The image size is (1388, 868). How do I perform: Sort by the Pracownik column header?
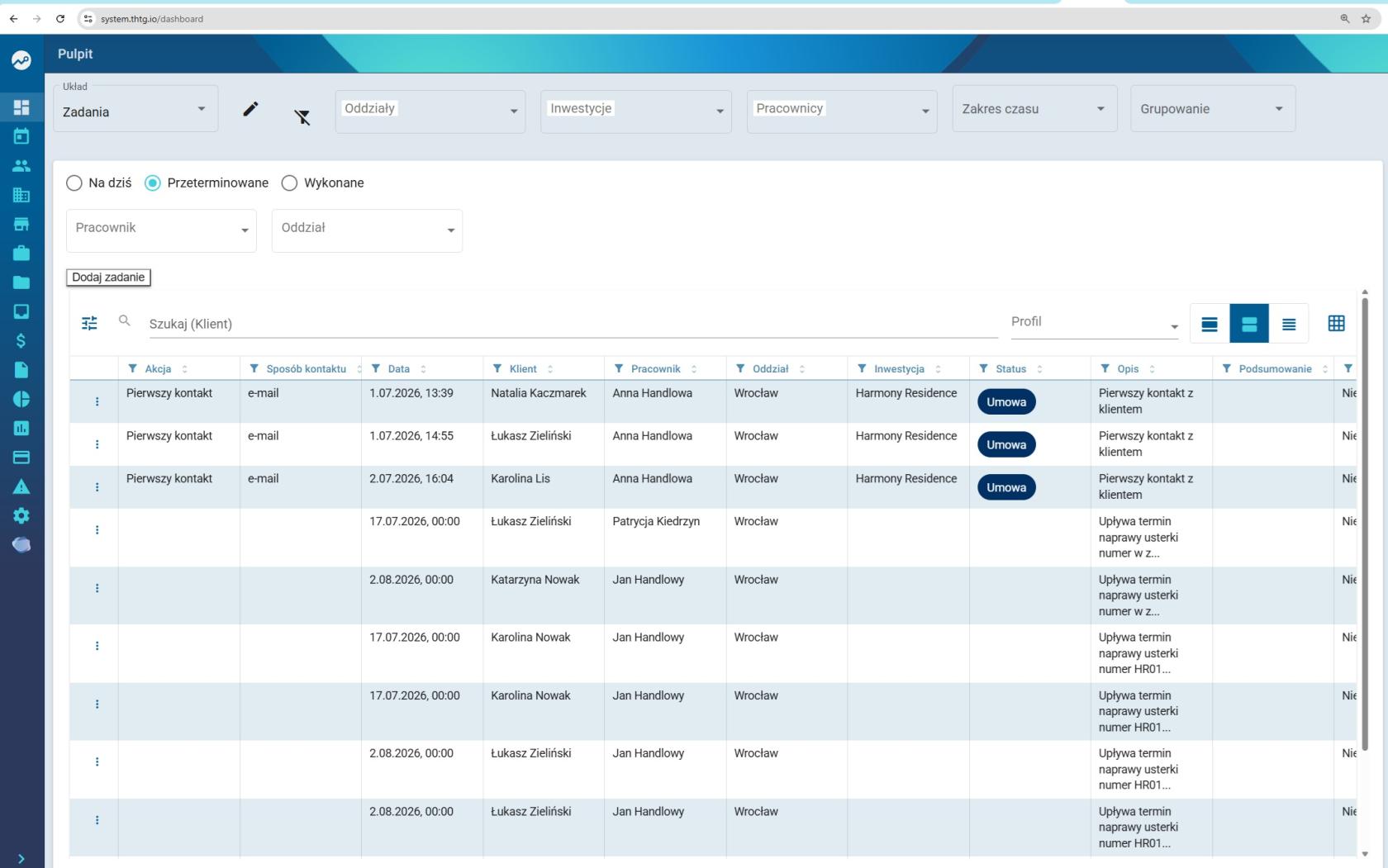[694, 369]
